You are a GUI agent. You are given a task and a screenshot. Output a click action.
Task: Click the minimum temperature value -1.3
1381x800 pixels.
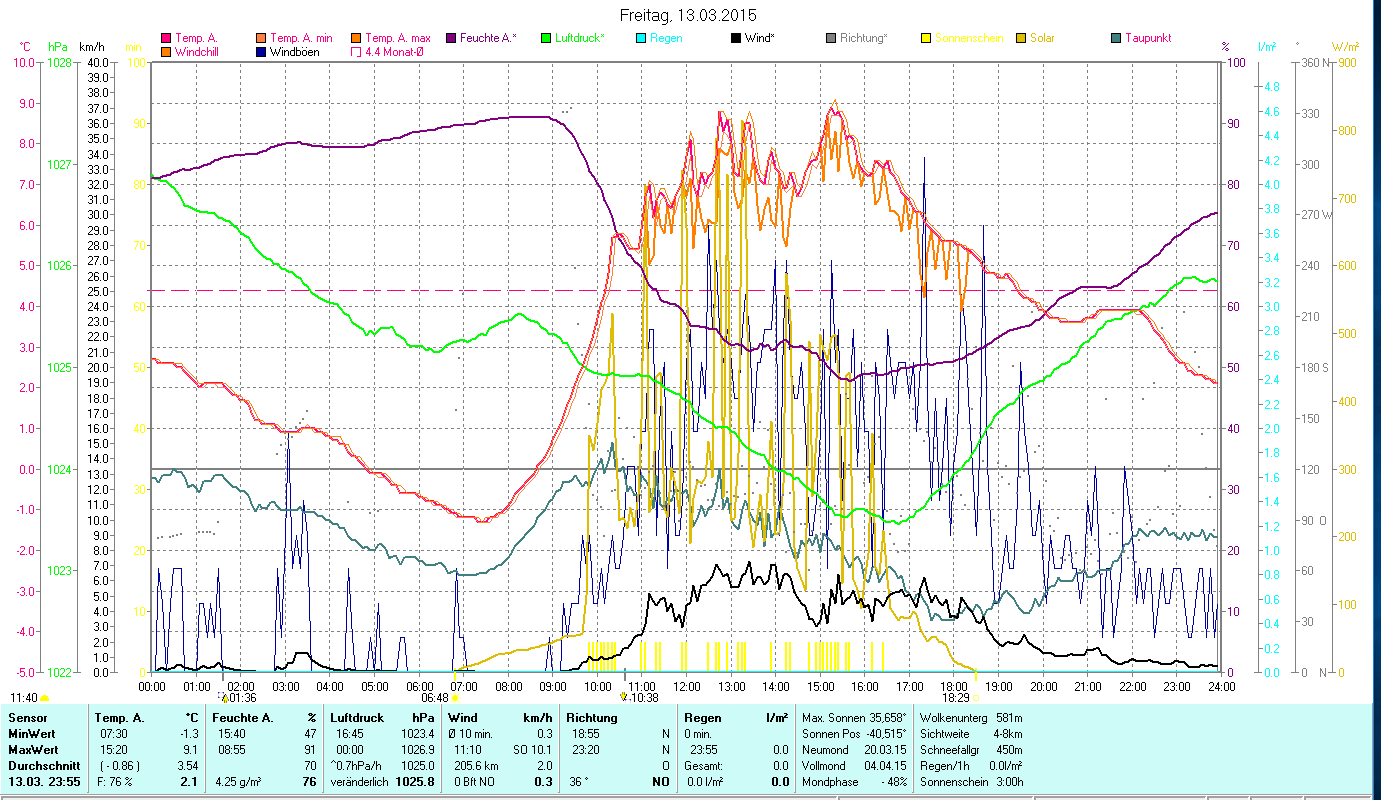[x=189, y=733]
